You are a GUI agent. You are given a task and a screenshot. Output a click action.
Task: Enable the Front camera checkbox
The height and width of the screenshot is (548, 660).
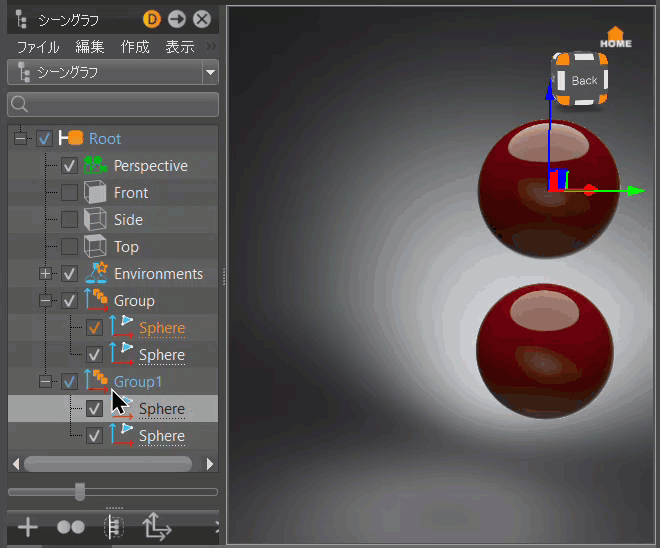click(69, 193)
